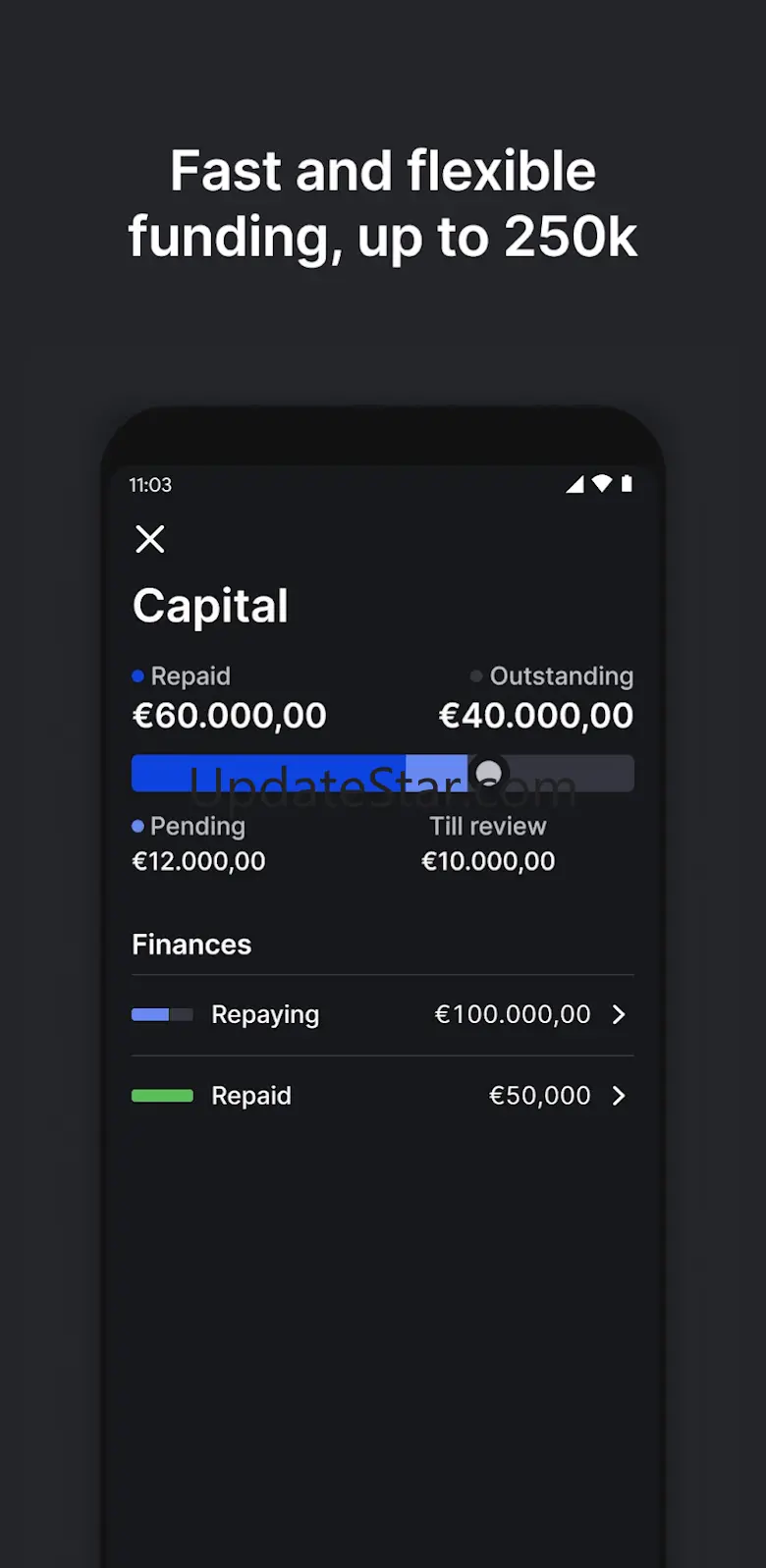Tap the €100.000,00 repaying amount
Viewport: 766px width, 1568px height.
513,1014
